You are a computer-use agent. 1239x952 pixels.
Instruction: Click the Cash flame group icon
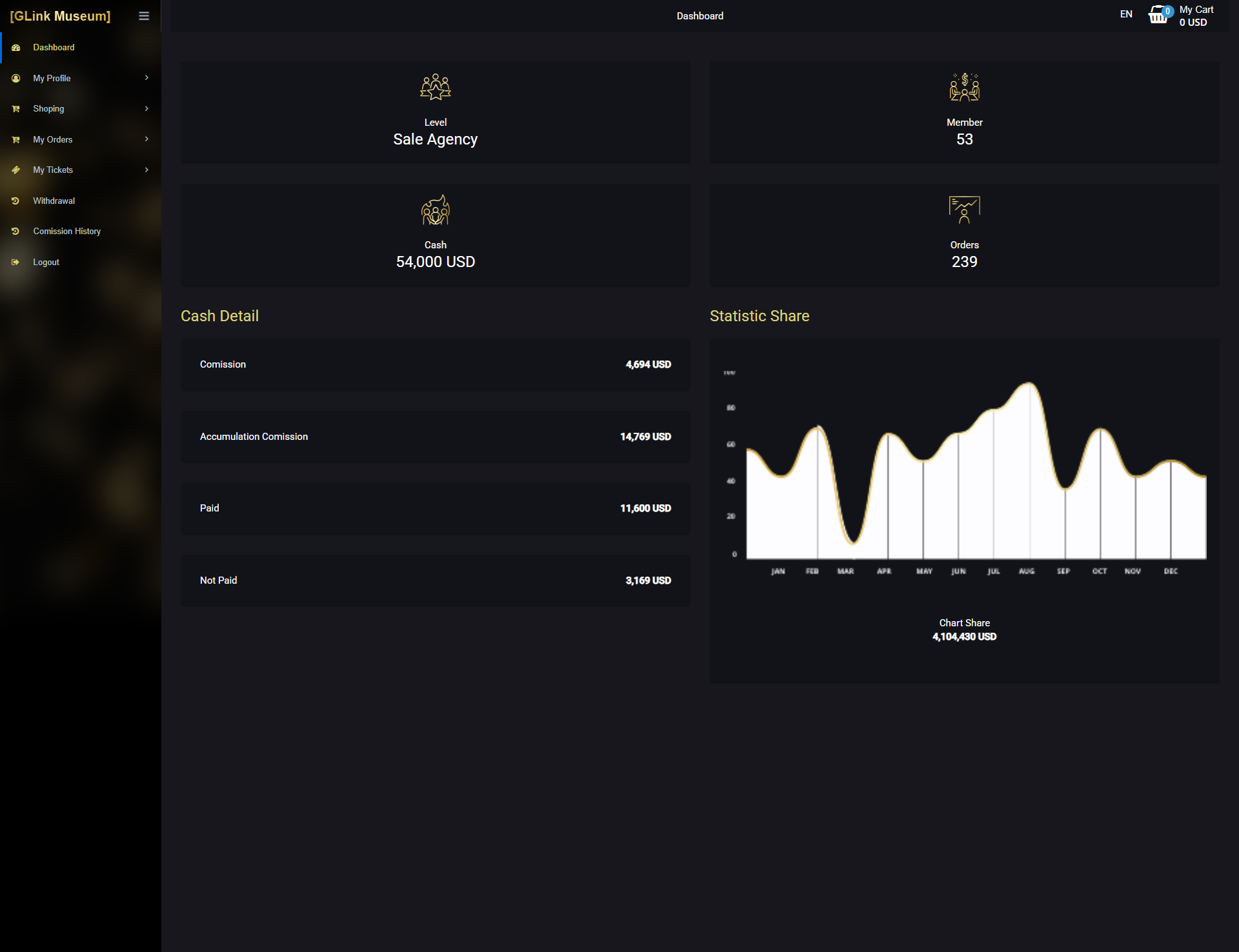point(436,210)
